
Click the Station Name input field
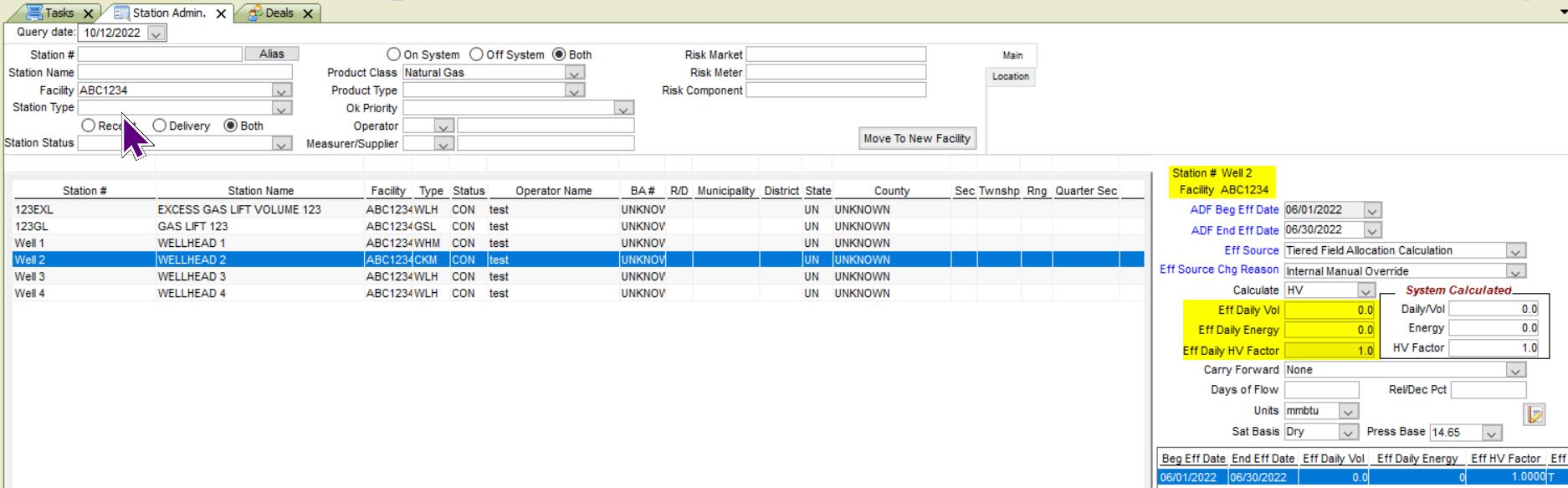tap(184, 73)
